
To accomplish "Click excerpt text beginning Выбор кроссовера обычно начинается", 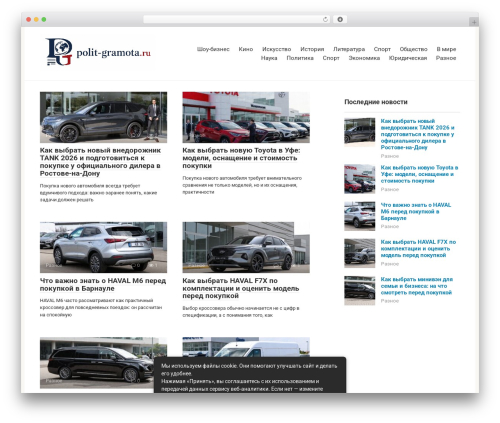I will pyautogui.click(x=241, y=311).
